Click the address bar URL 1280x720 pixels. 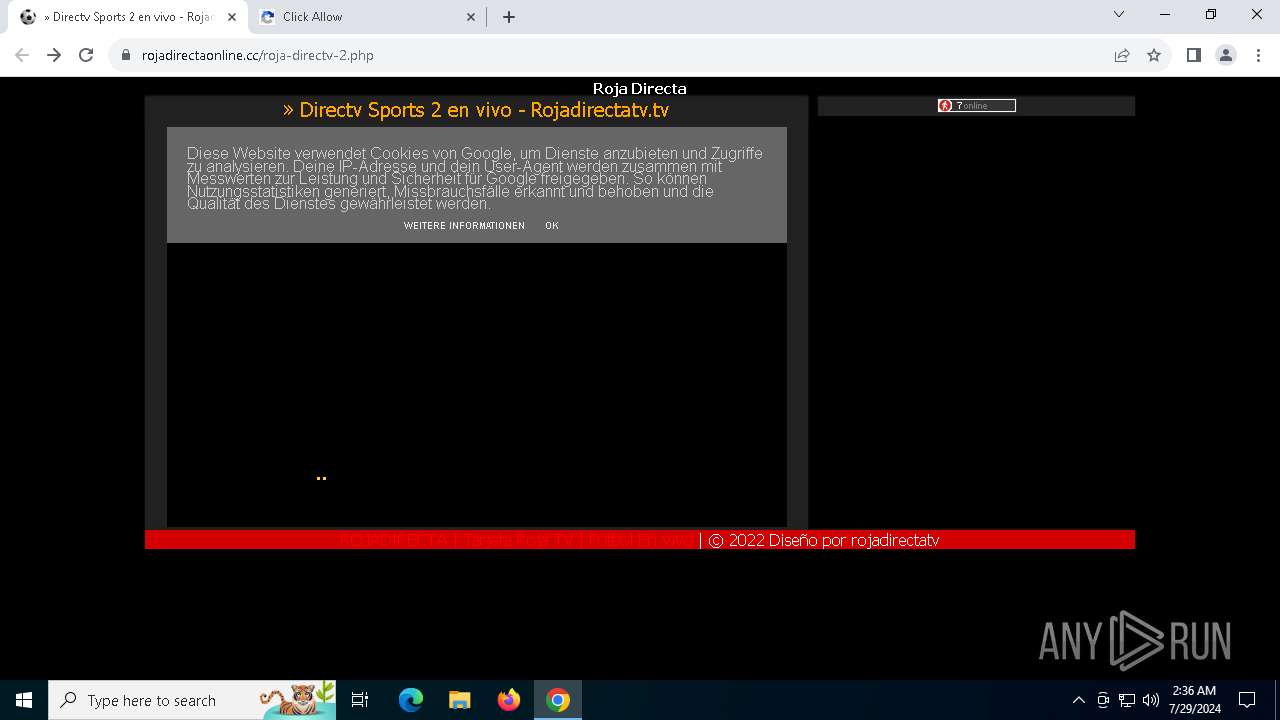(x=258, y=56)
